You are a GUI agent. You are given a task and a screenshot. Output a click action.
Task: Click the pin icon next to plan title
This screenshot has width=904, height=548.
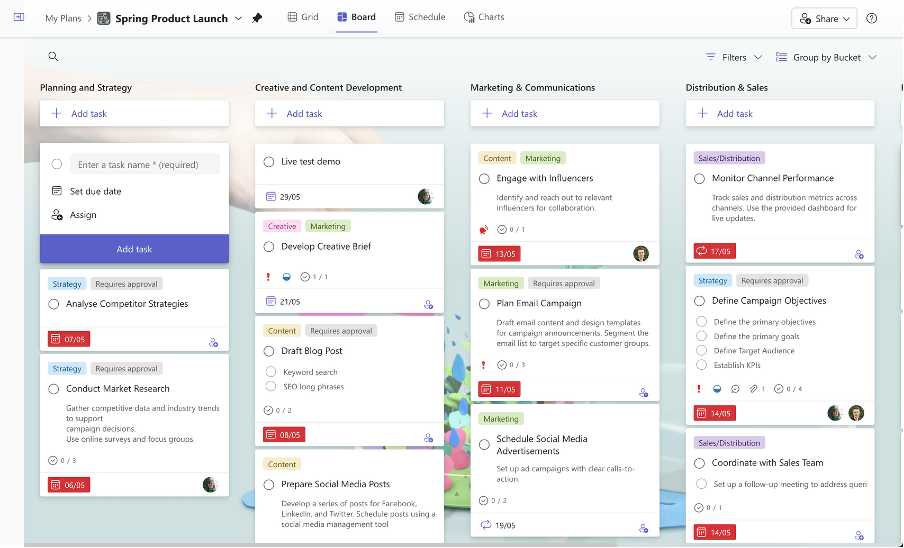[257, 18]
